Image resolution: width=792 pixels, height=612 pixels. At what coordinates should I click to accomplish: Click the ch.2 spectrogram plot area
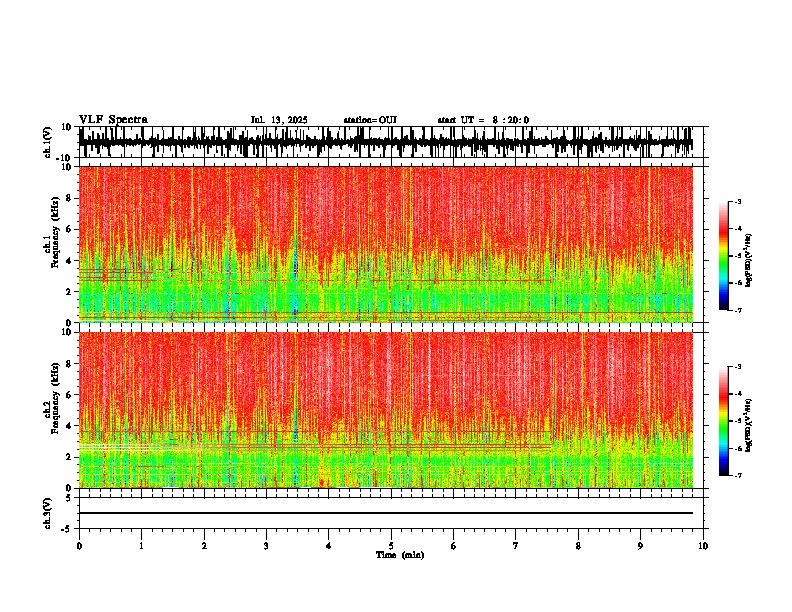[x=386, y=410]
